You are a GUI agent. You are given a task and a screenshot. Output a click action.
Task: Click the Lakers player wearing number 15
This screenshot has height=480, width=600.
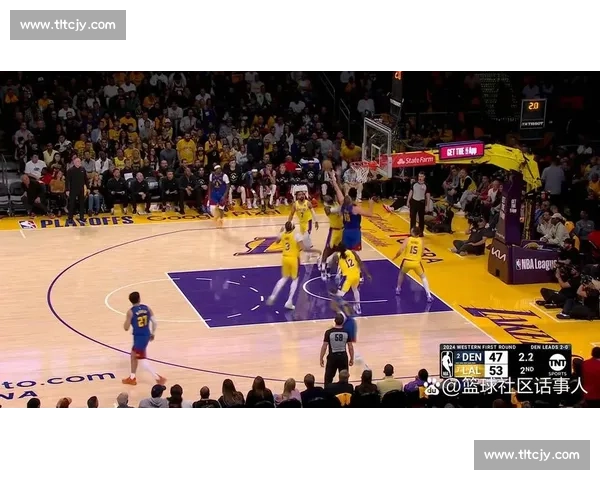click(x=411, y=260)
